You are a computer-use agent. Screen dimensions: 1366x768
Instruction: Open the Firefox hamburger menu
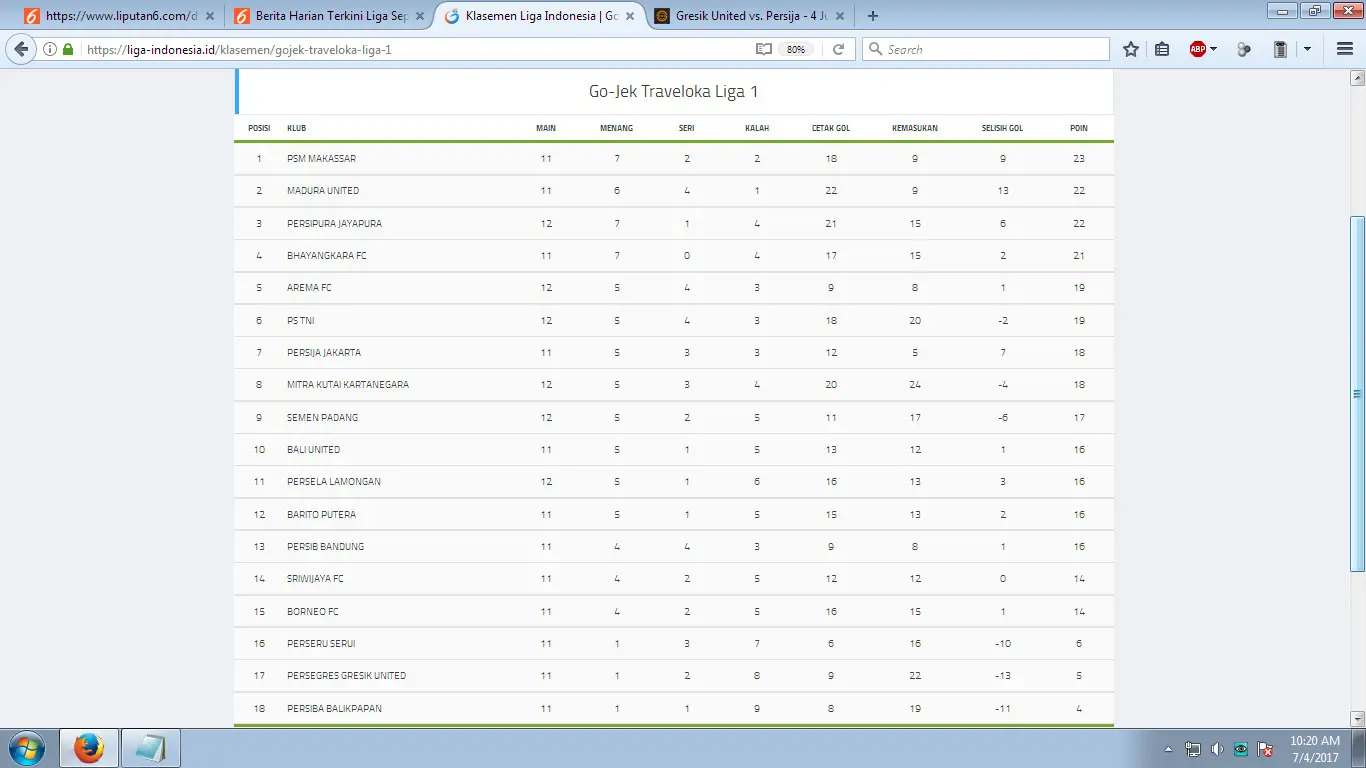click(x=1345, y=49)
